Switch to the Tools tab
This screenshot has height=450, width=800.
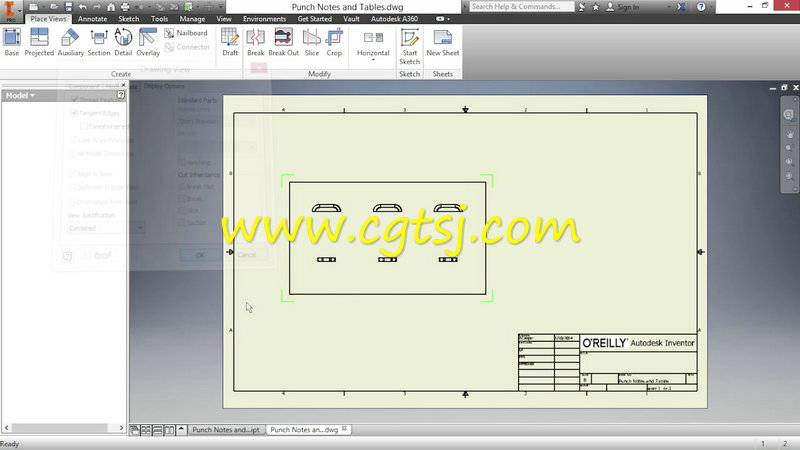pyautogui.click(x=159, y=19)
